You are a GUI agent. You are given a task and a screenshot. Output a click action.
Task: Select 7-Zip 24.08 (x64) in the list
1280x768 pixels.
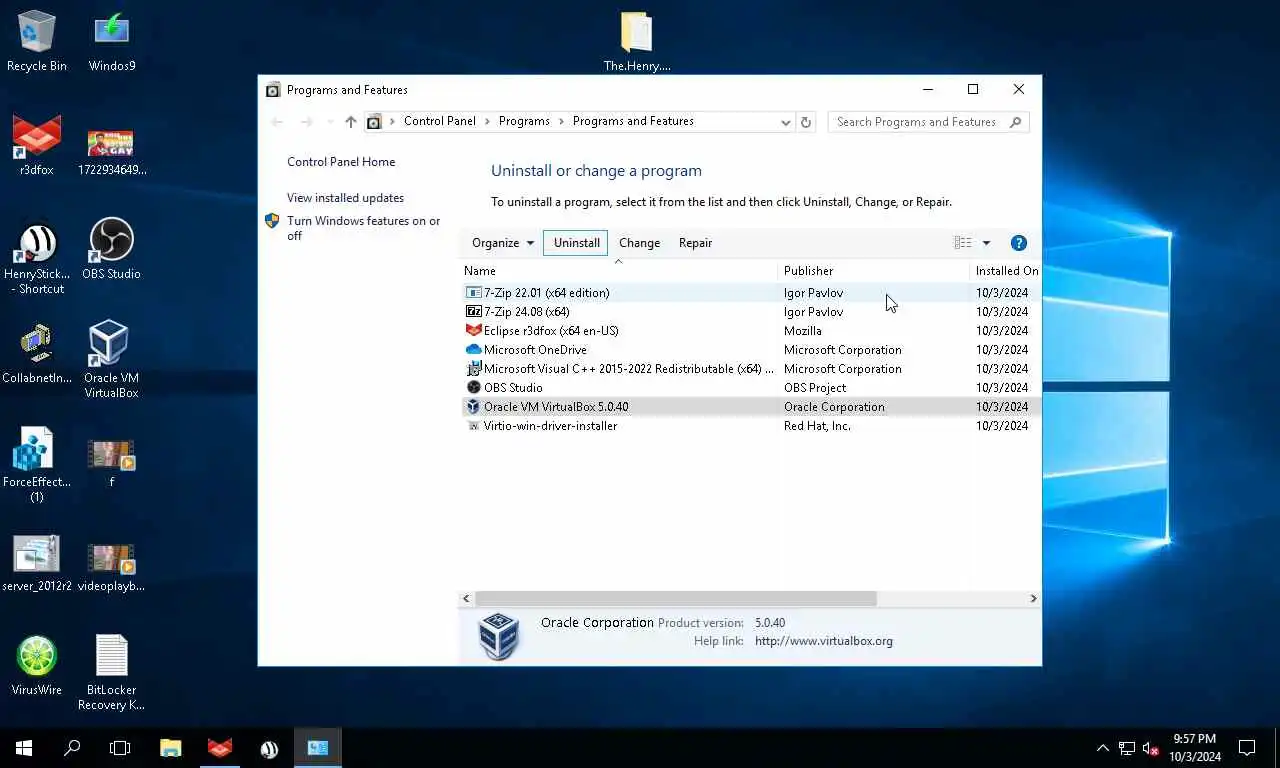[750, 312]
